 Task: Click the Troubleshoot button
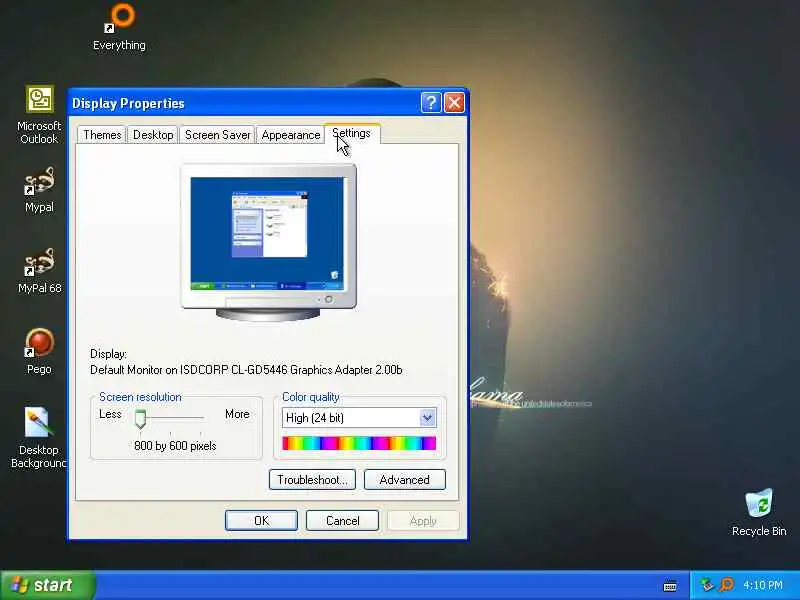coord(312,480)
